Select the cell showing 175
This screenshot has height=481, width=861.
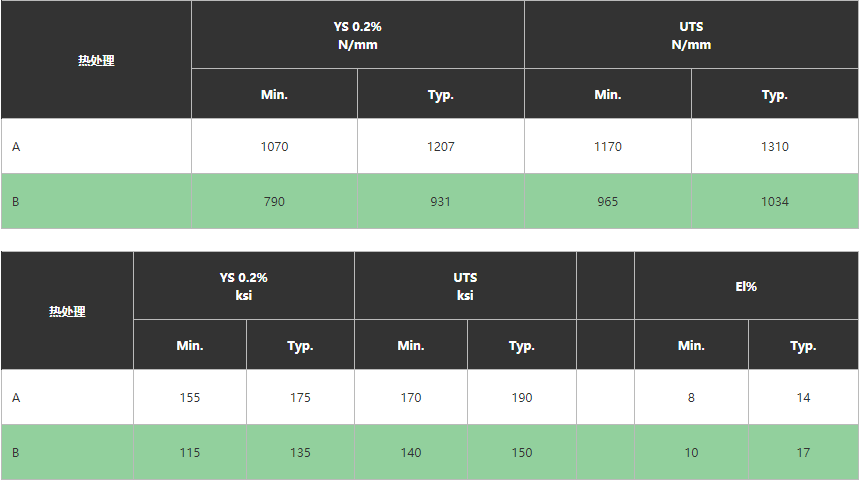click(300, 398)
